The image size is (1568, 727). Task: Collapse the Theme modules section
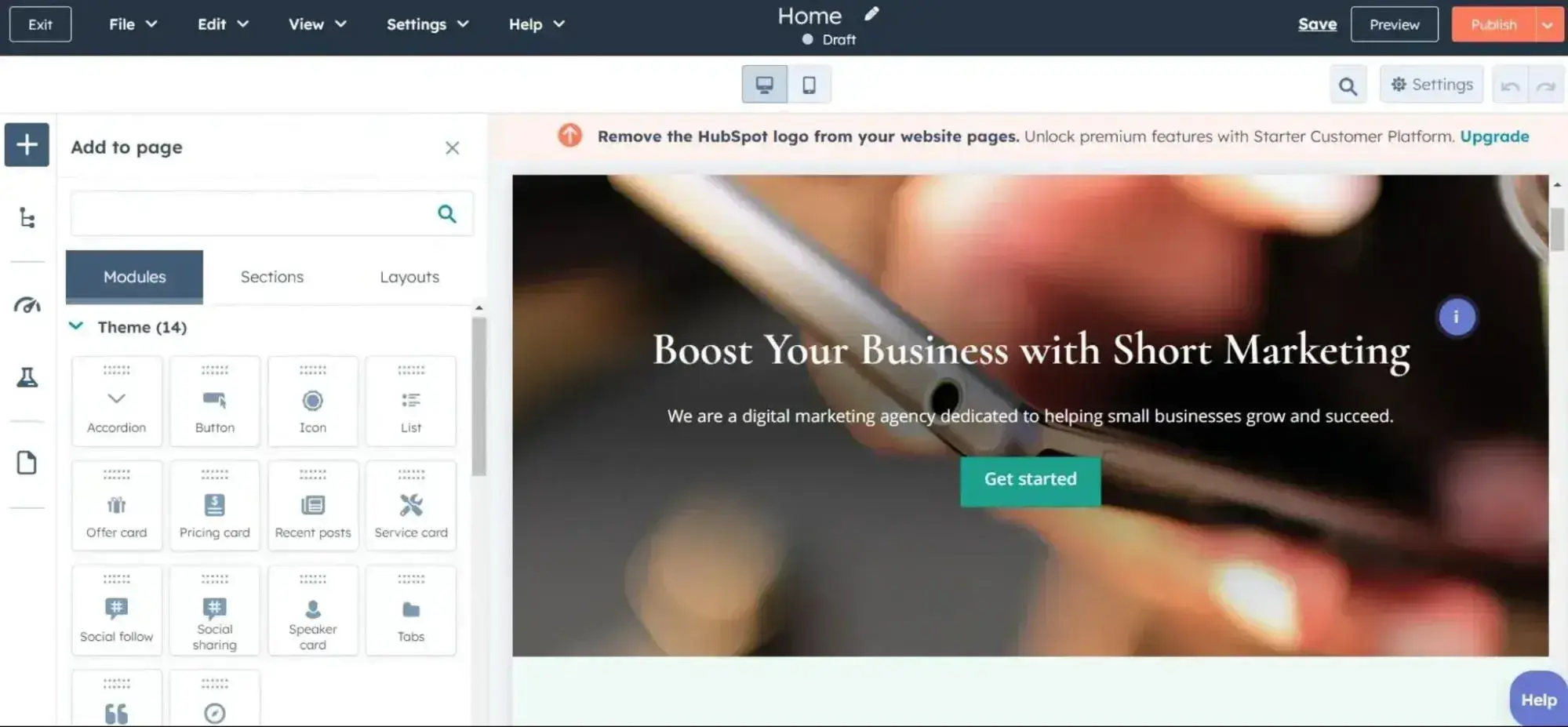click(76, 326)
